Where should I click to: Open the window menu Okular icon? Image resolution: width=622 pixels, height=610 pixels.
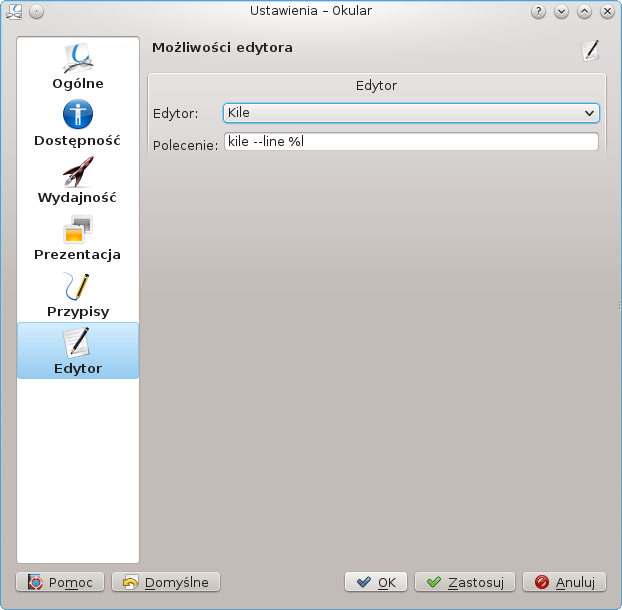[13, 12]
